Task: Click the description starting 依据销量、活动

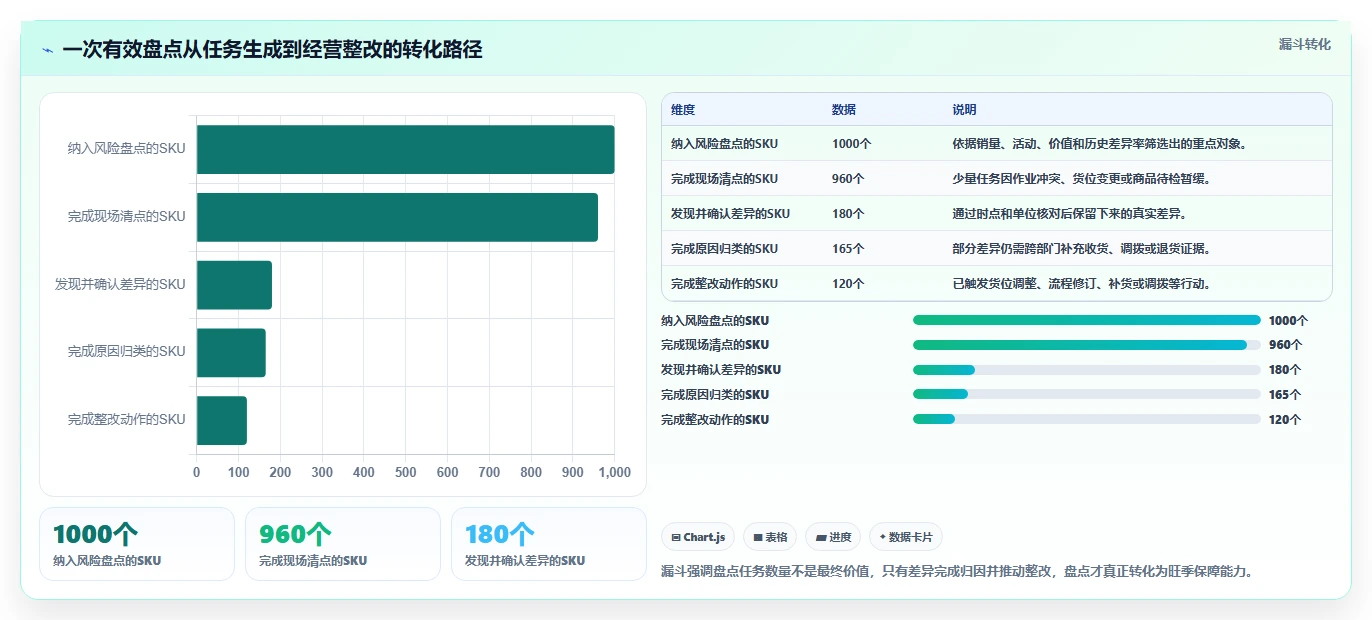Action: pos(1100,144)
